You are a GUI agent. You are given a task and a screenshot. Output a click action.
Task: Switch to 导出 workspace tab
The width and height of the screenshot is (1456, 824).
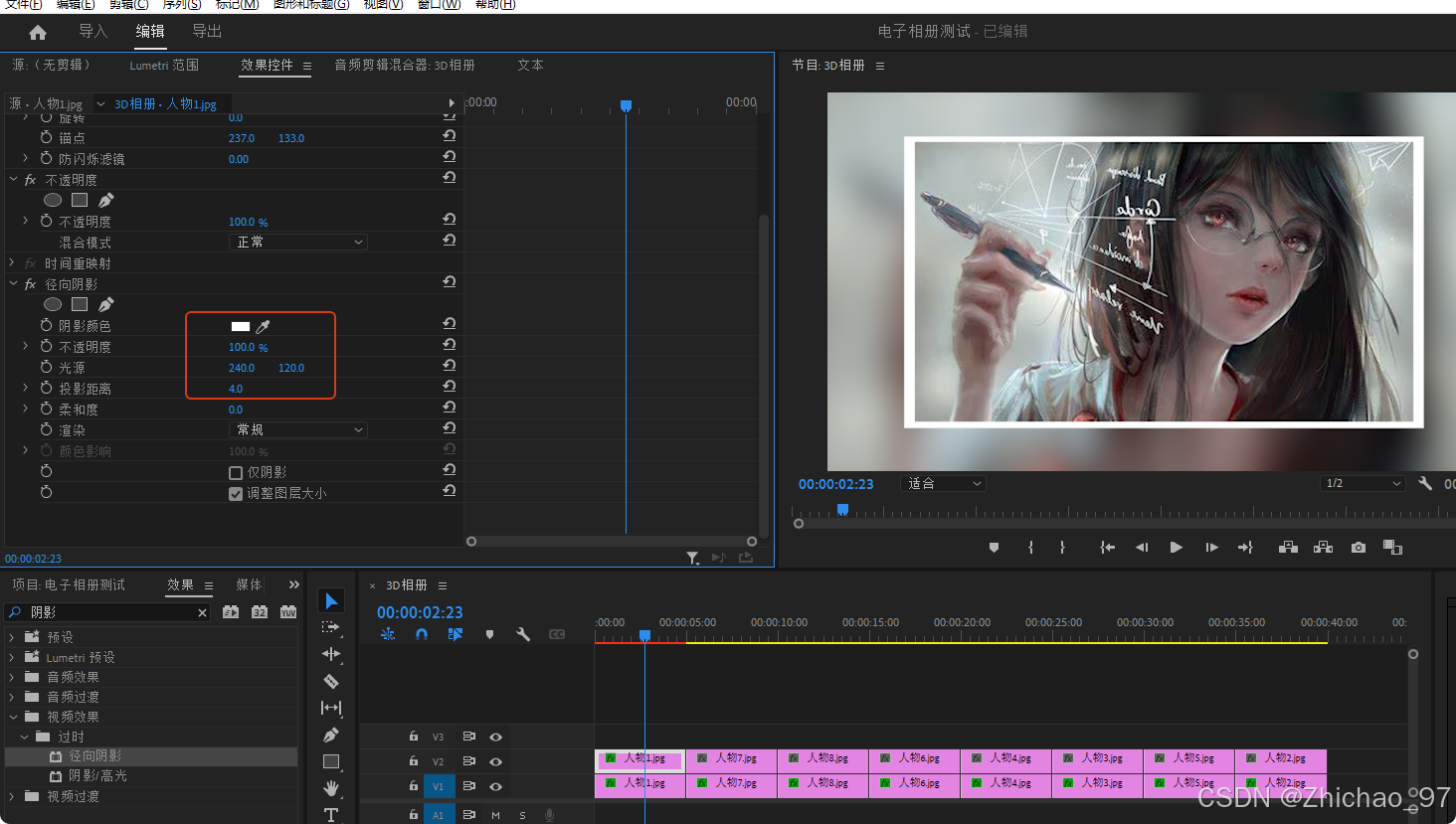(x=207, y=31)
